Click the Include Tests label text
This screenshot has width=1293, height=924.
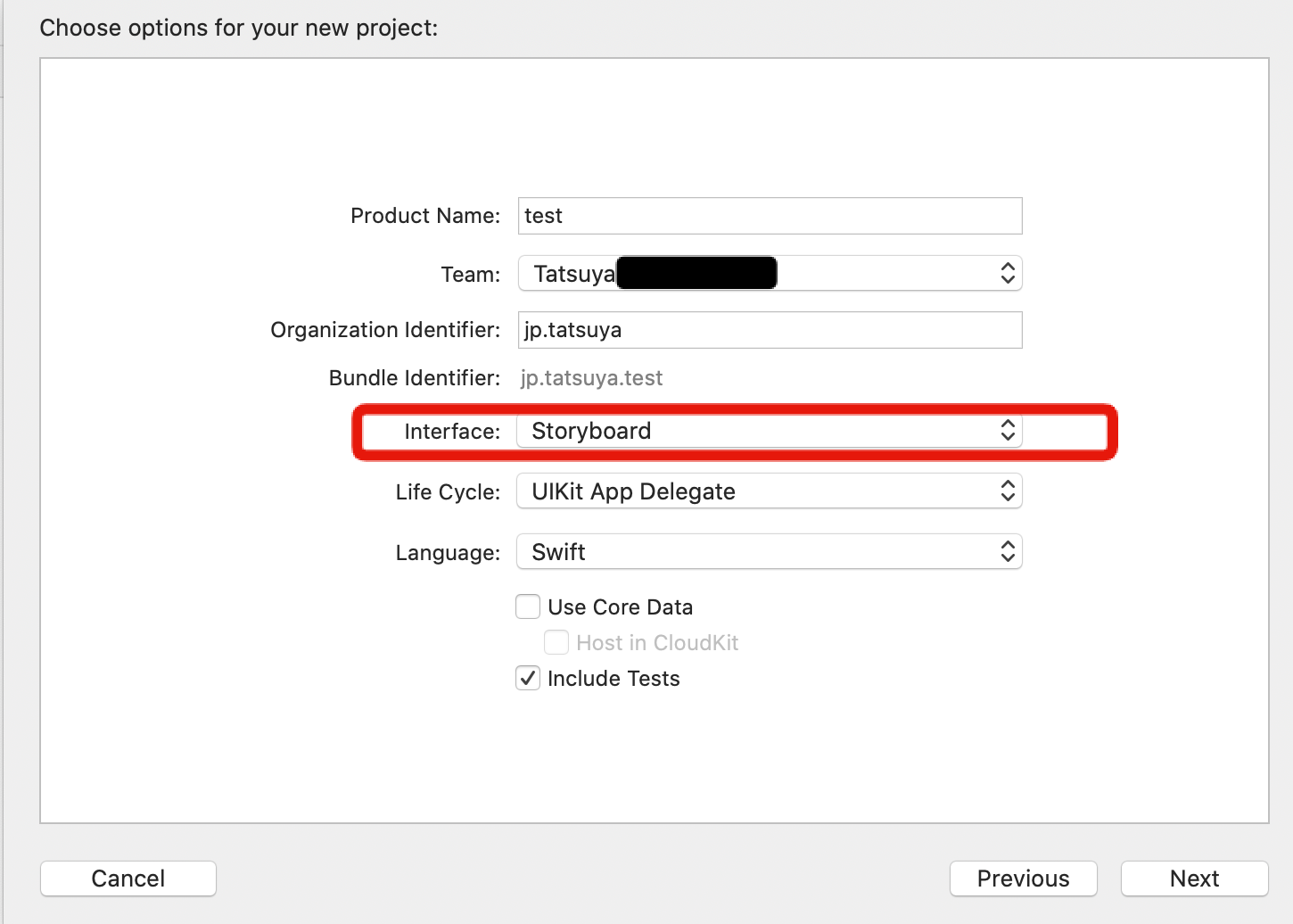point(614,679)
